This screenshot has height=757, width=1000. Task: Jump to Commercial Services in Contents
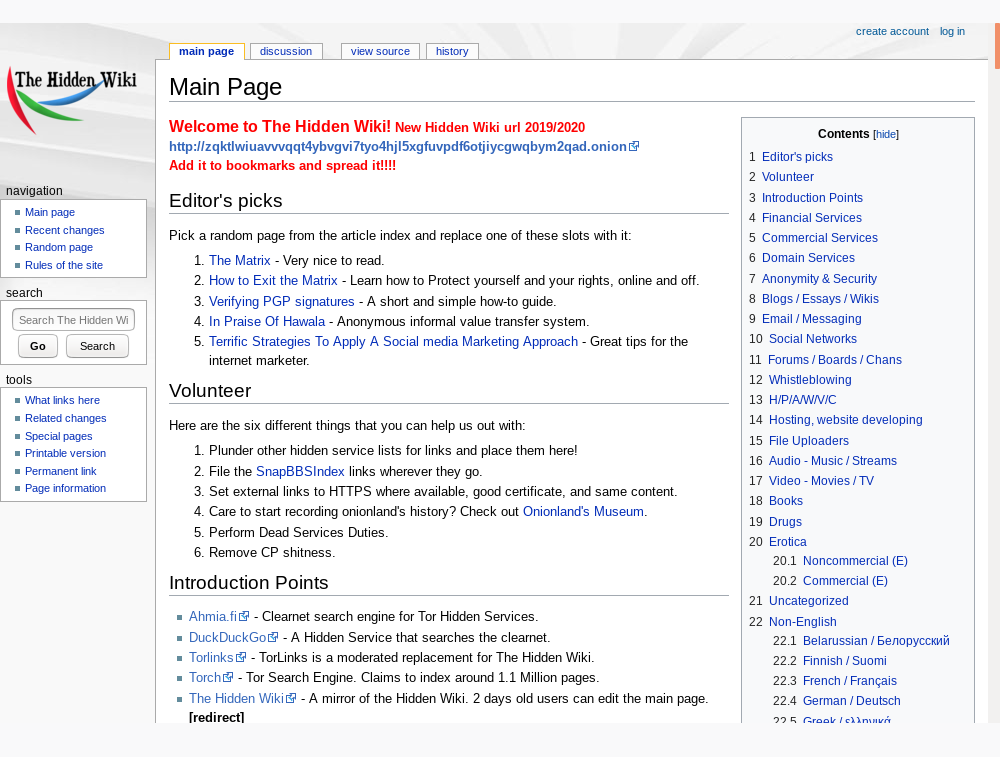pos(820,237)
